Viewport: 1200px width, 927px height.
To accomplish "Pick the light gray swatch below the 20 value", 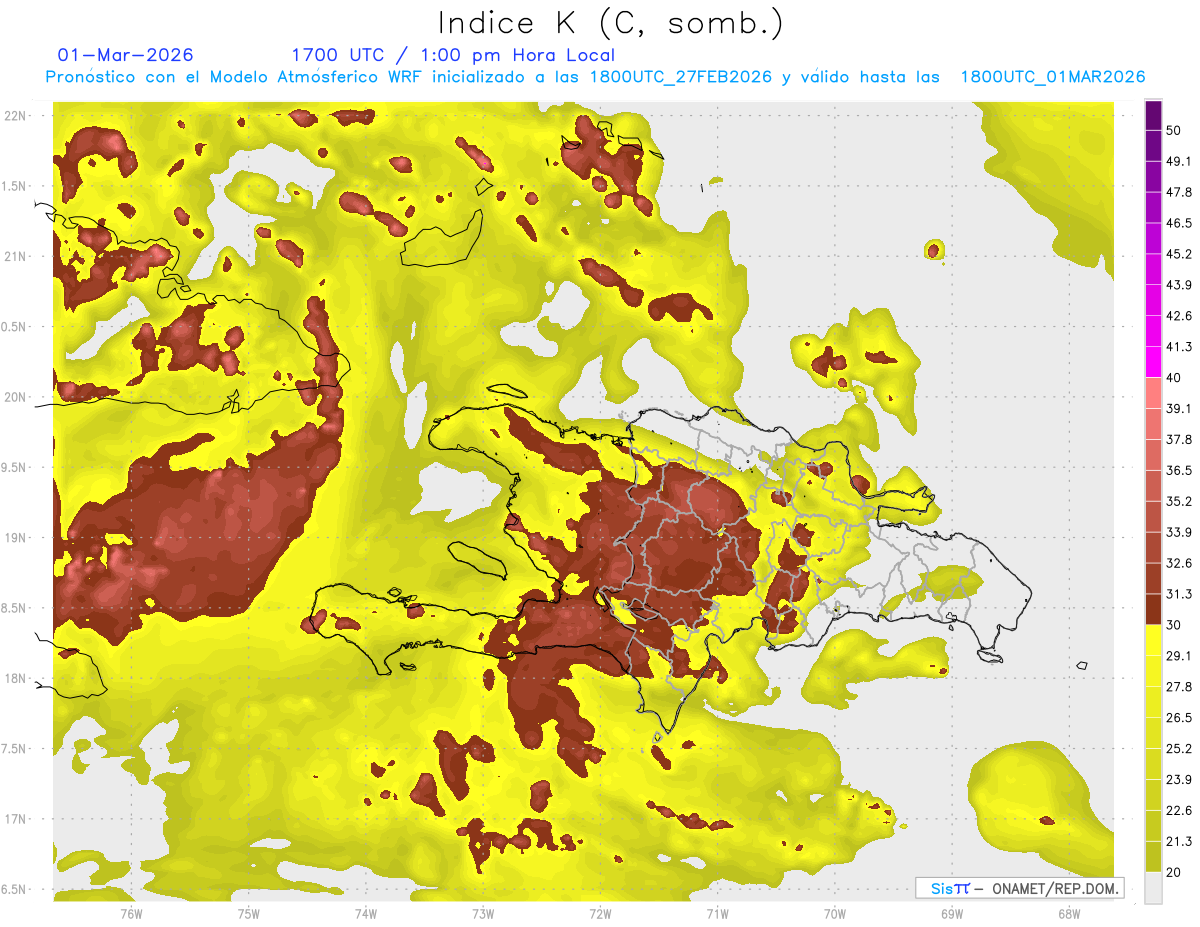I will click(x=1153, y=888).
